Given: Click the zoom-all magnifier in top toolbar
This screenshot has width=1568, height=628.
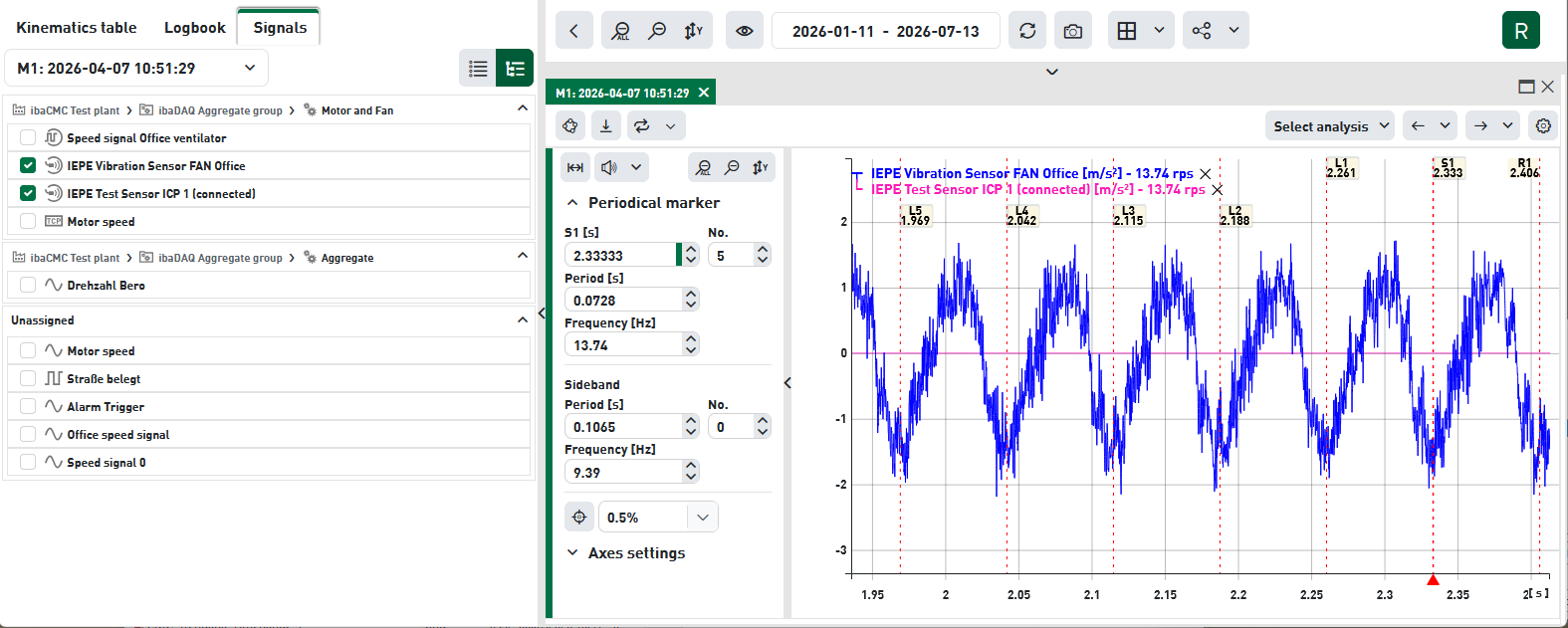Looking at the screenshot, I should [621, 31].
